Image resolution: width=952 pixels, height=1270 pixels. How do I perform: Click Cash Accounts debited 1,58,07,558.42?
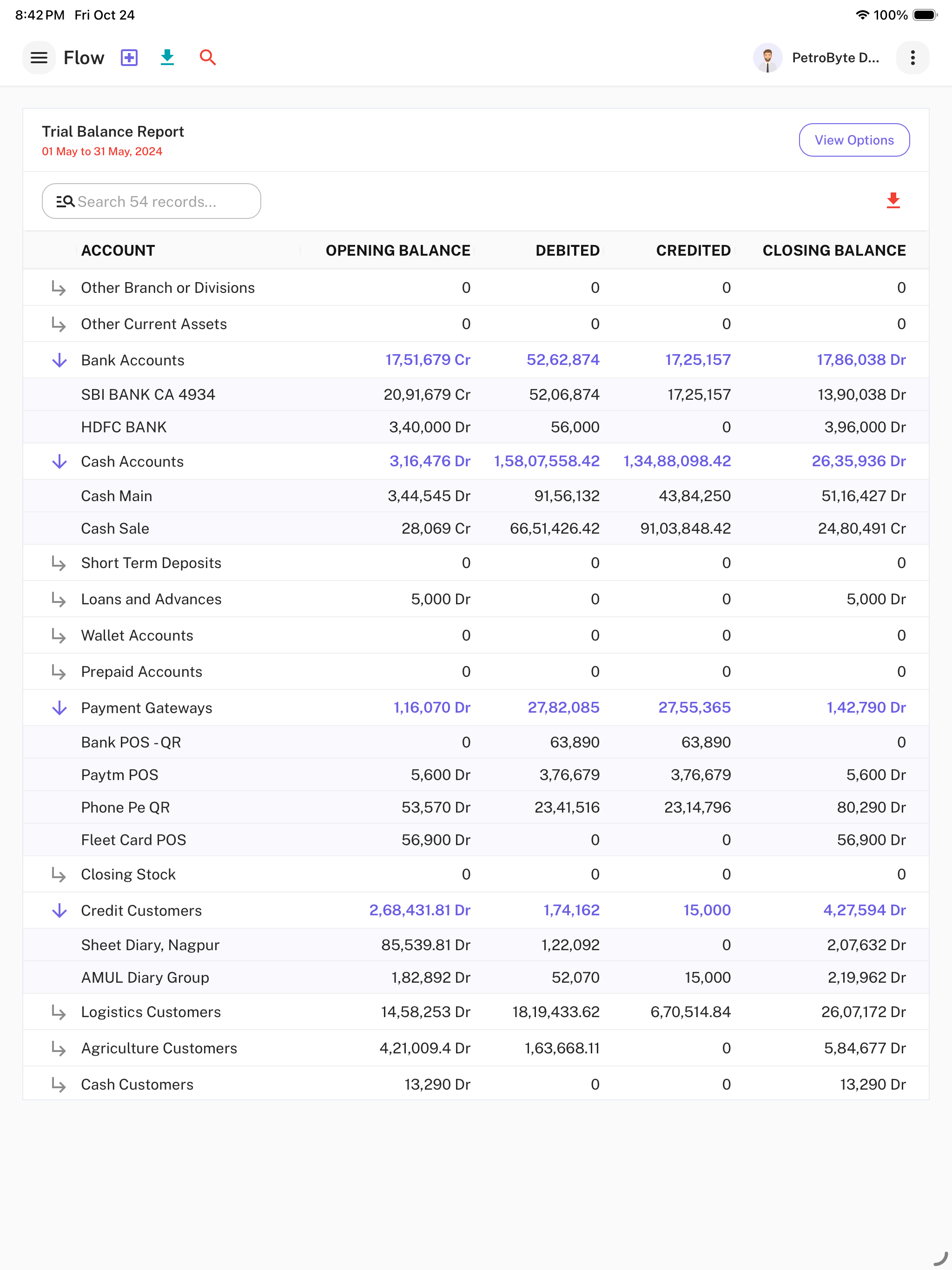[x=546, y=461]
